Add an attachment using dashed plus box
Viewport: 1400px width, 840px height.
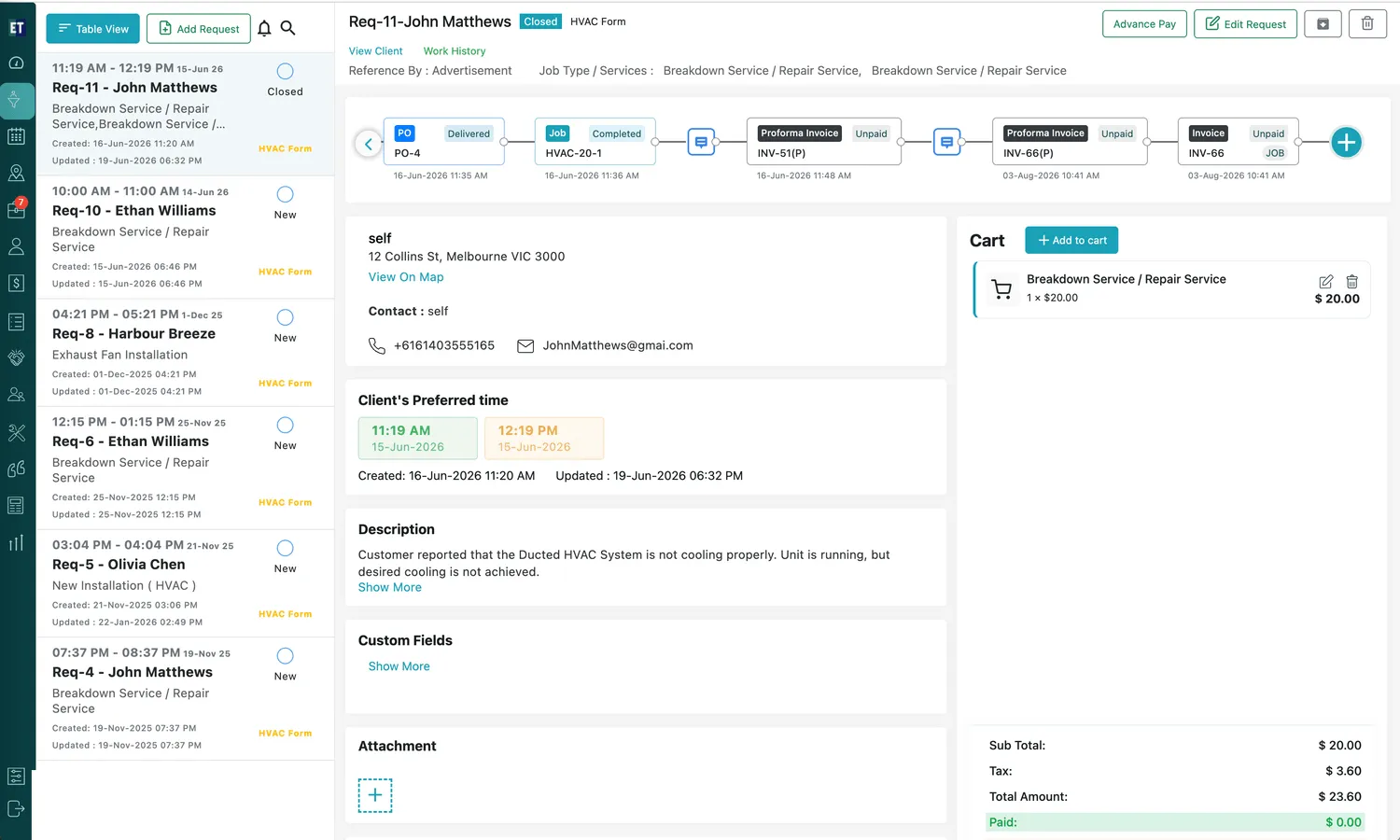375,795
